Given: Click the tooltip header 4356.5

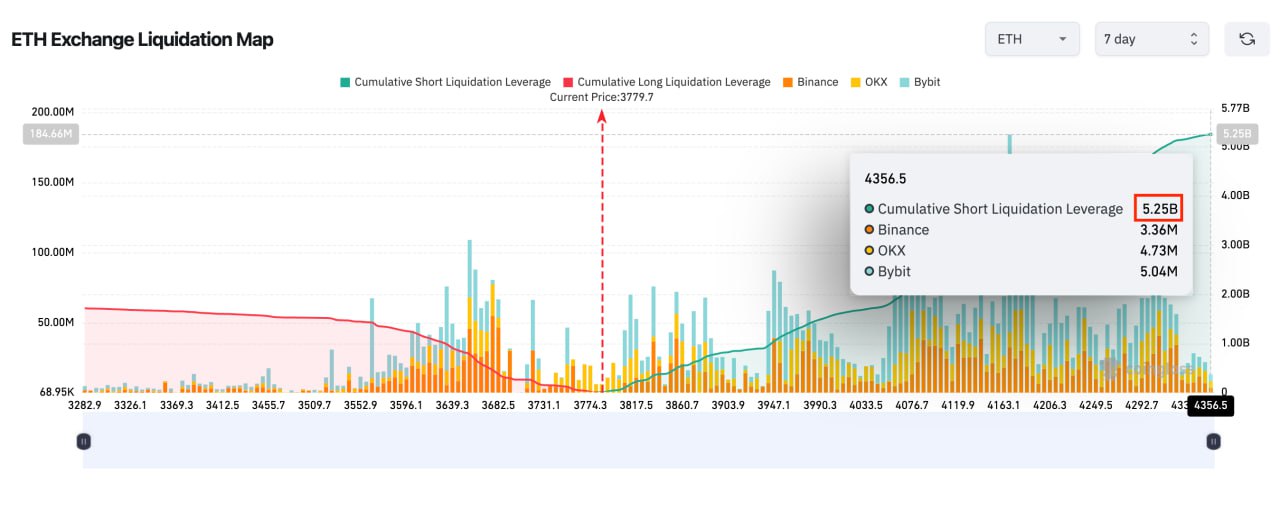Looking at the screenshot, I should (885, 178).
